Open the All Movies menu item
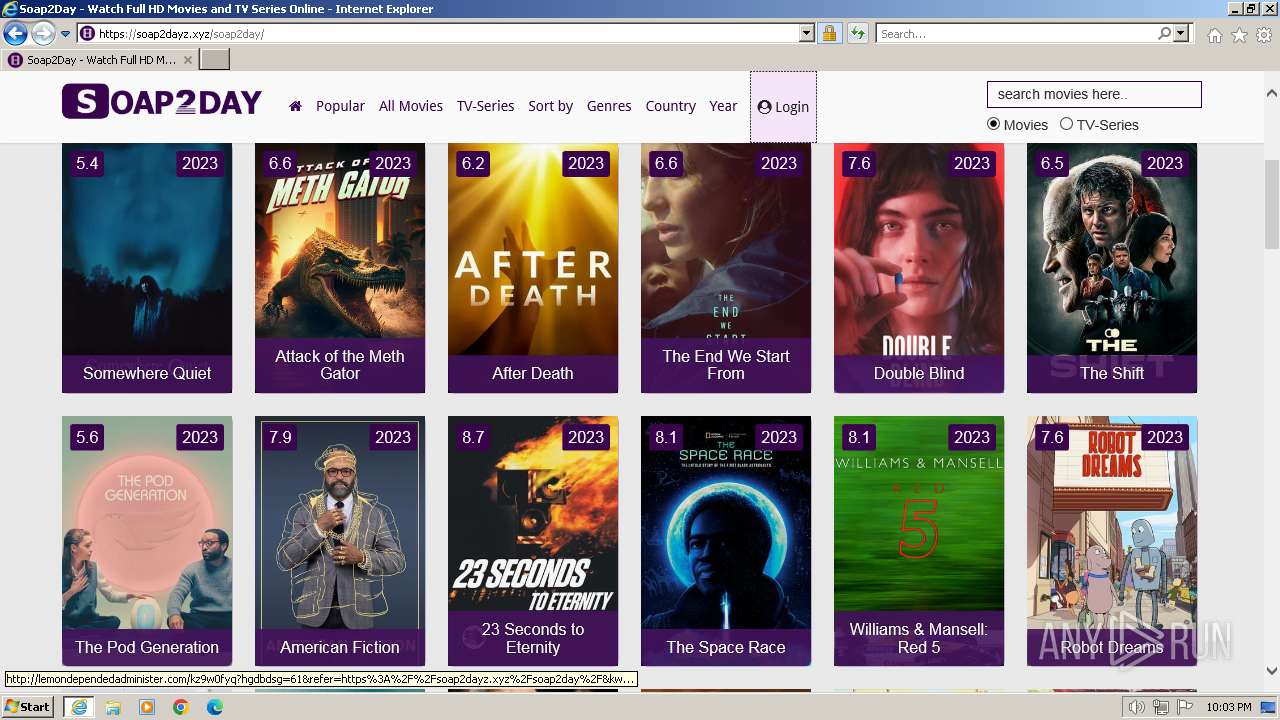Screen dimensions: 1280x720 [x=411, y=106]
